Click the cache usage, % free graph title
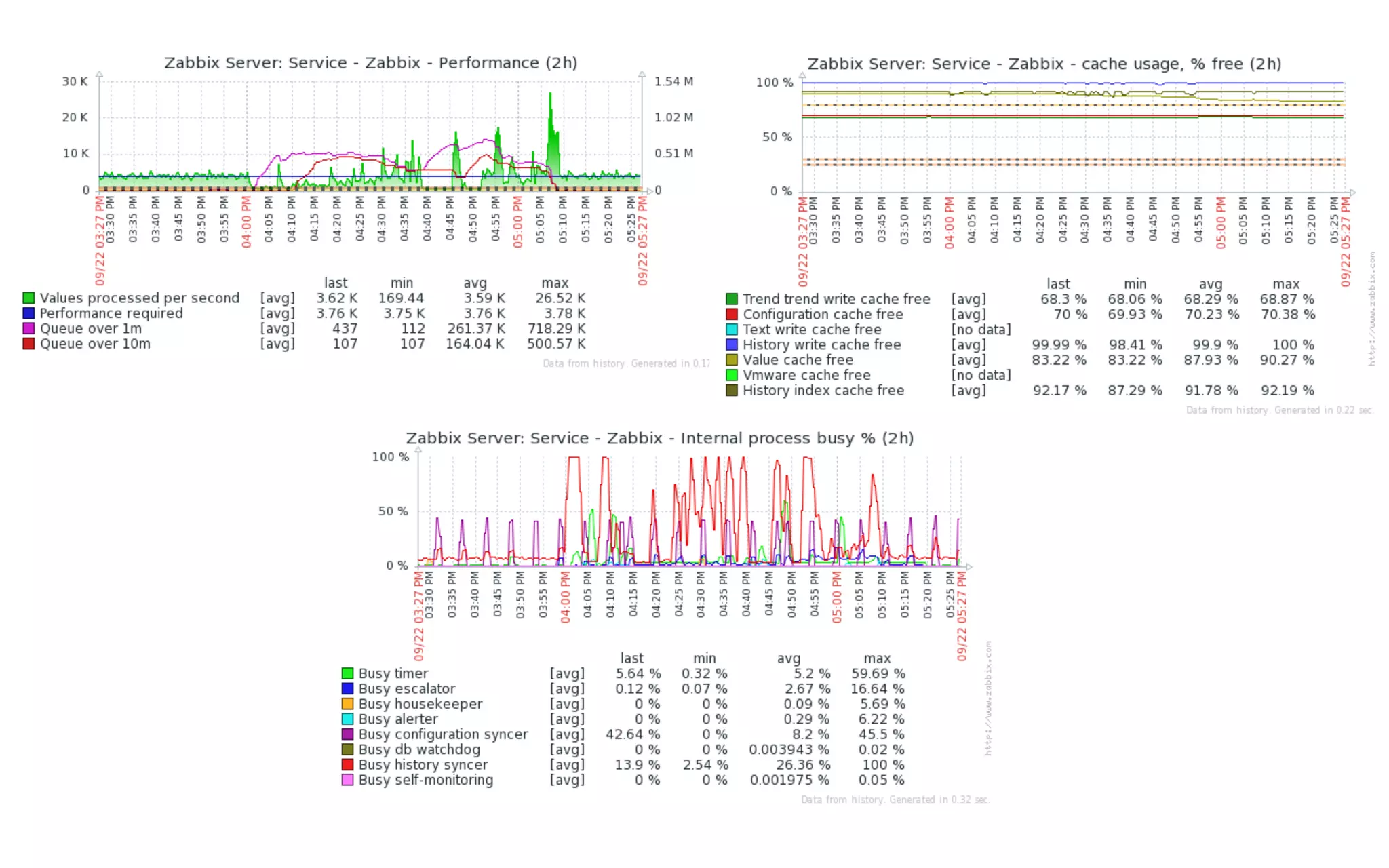This screenshot has height=868, width=1389. coord(1044,64)
